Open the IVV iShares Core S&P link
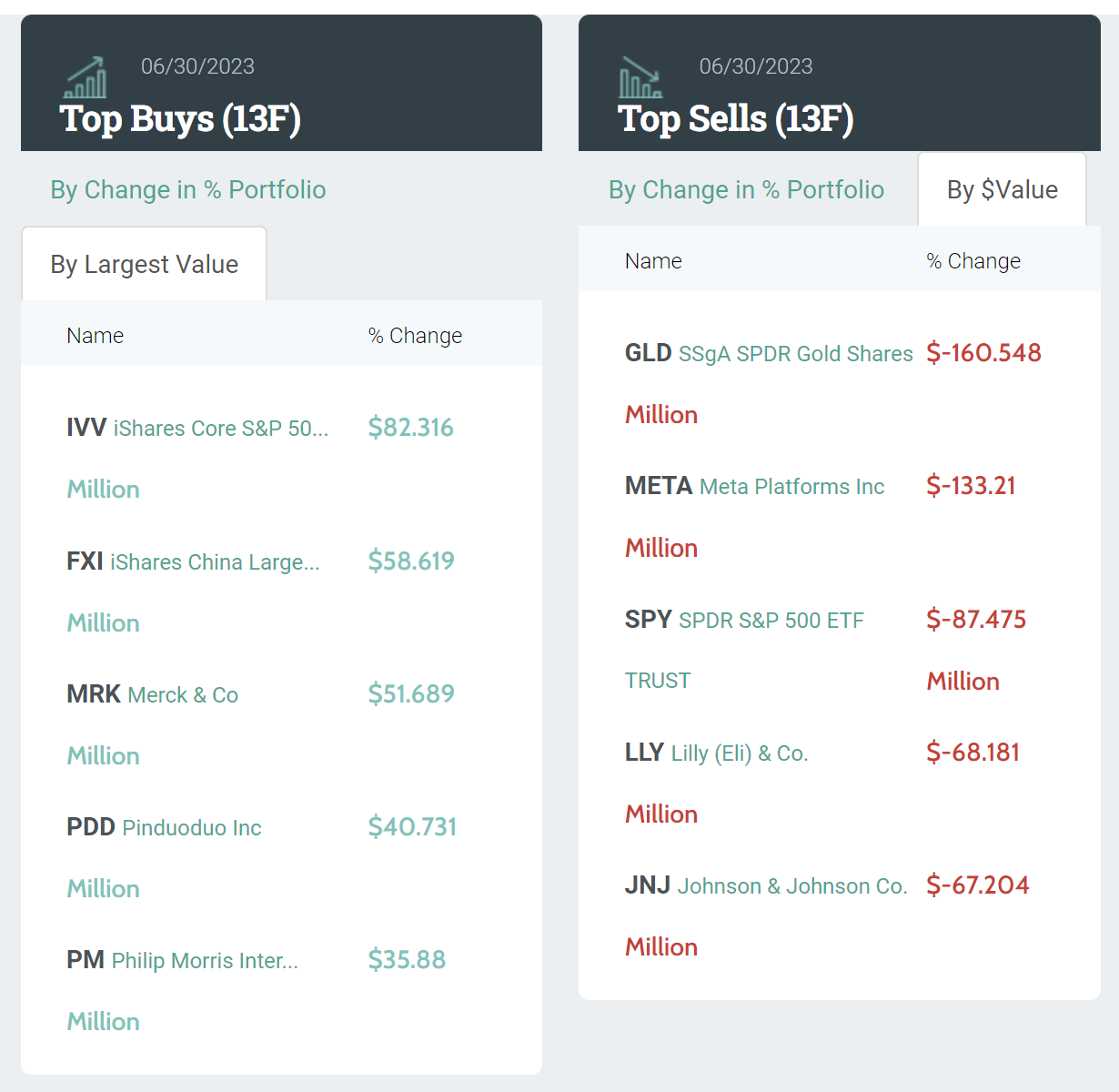This screenshot has width=1119, height=1092. pyautogui.click(x=197, y=428)
